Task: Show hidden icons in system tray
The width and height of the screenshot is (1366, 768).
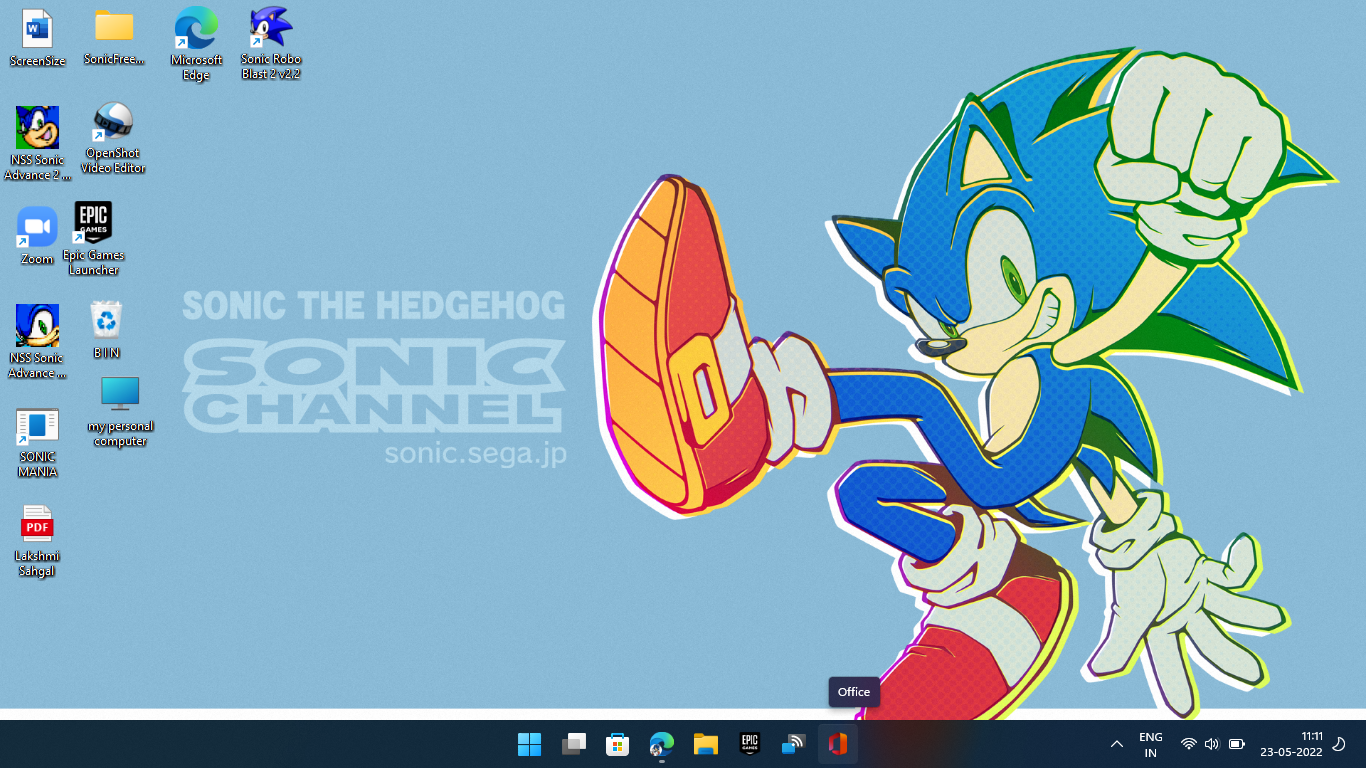Action: [x=1117, y=744]
